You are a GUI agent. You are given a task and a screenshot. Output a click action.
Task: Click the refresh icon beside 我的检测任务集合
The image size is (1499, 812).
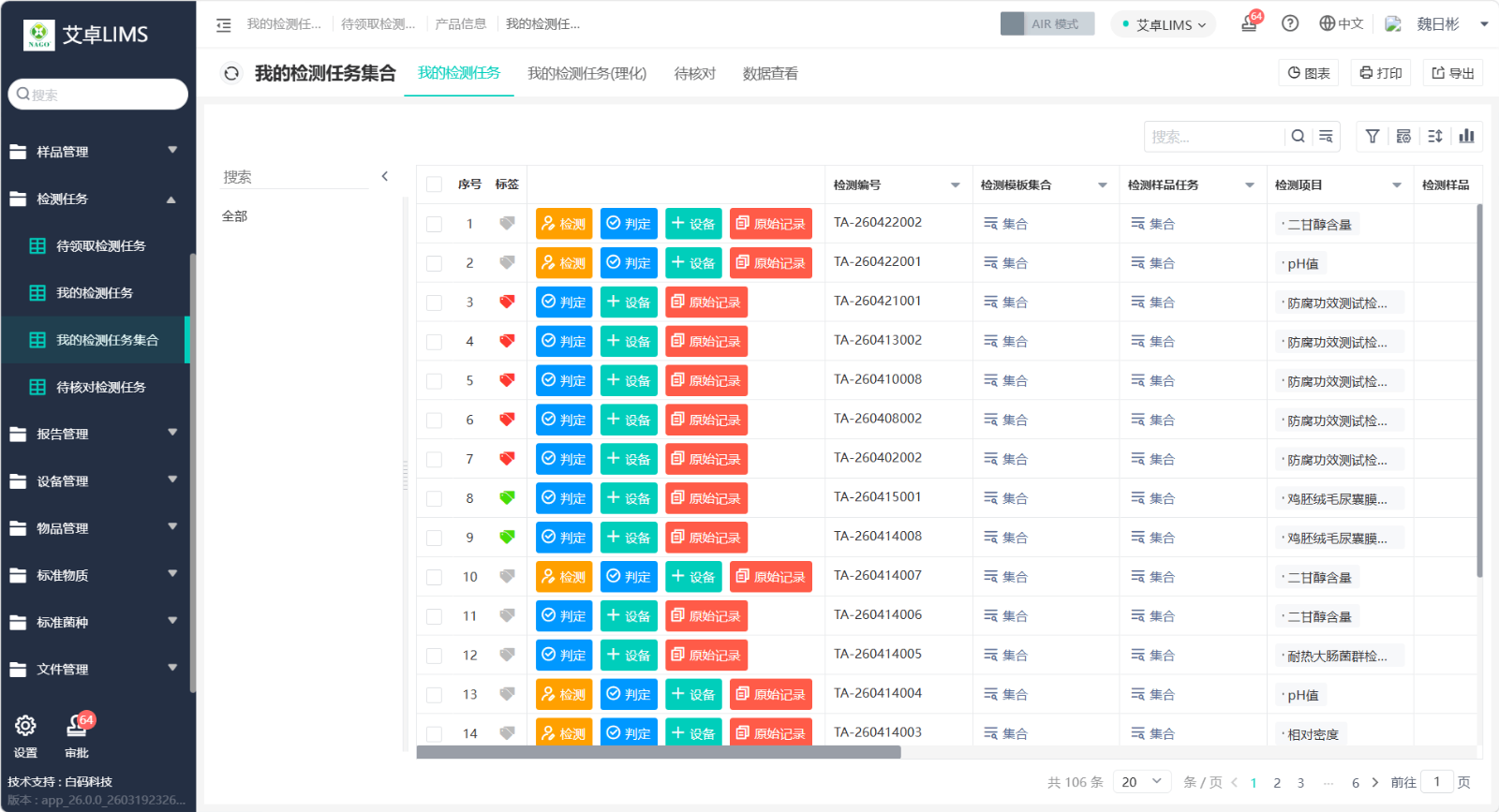[x=231, y=73]
